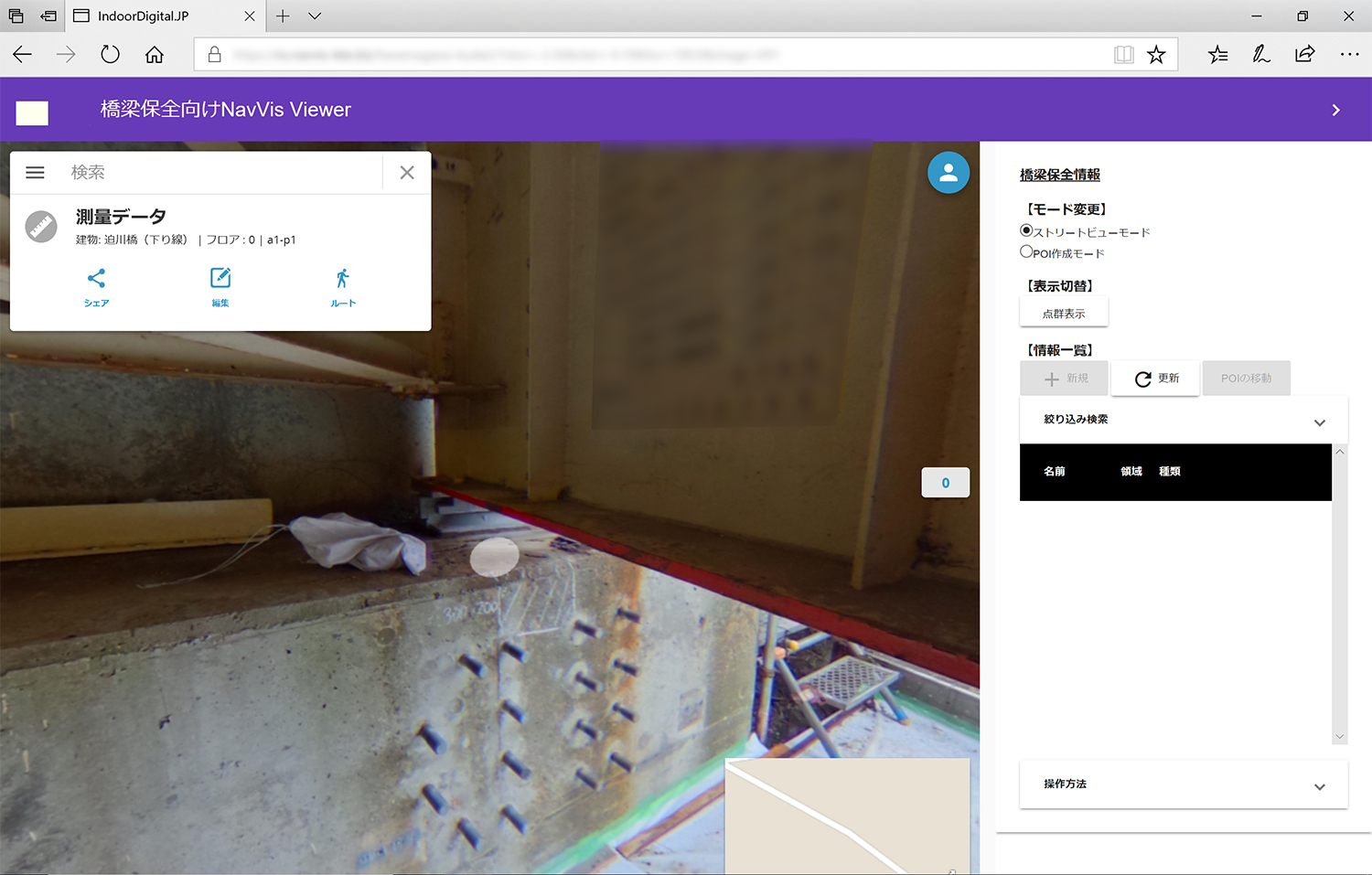Add browser favorite with star icon
Image resolution: width=1372 pixels, height=875 pixels.
(1156, 55)
